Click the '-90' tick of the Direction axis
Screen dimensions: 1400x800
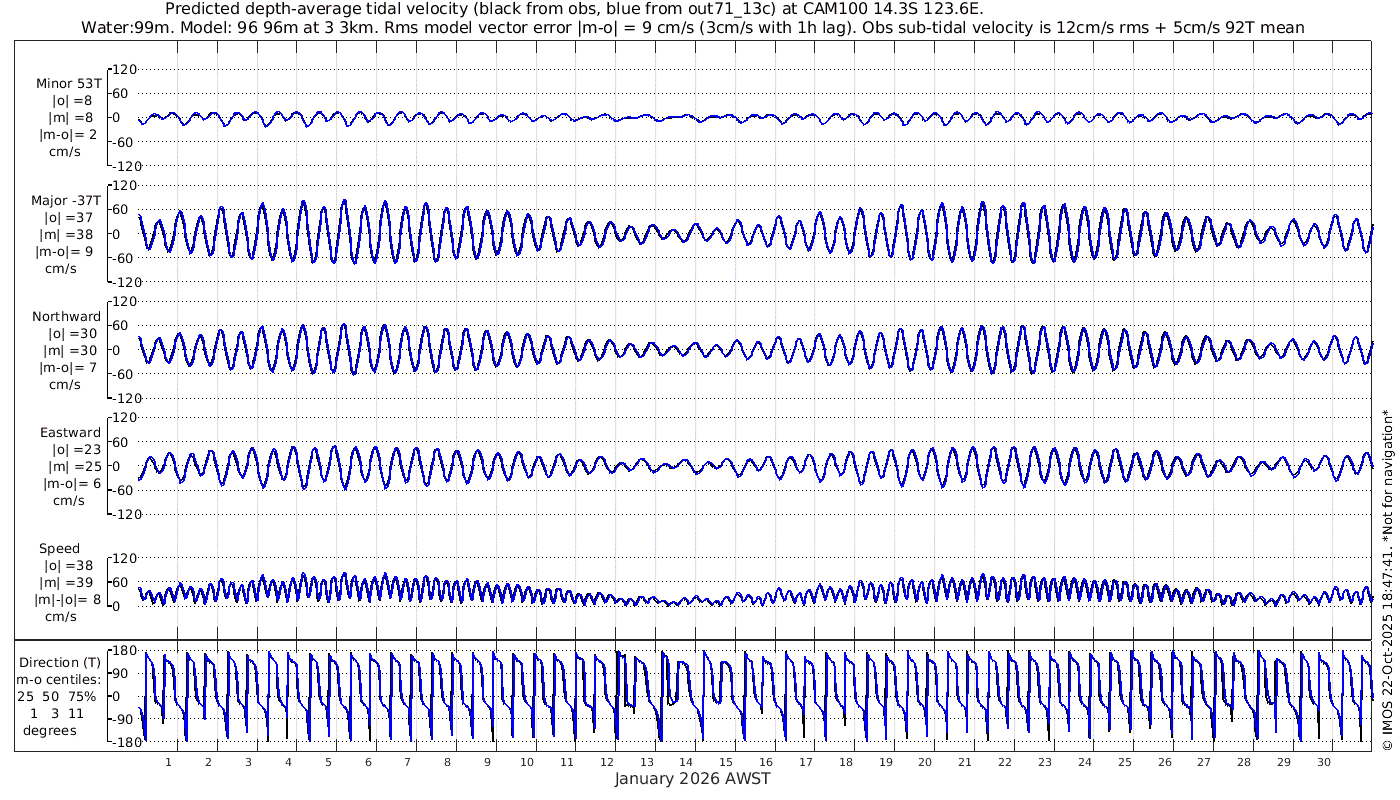[x=124, y=719]
